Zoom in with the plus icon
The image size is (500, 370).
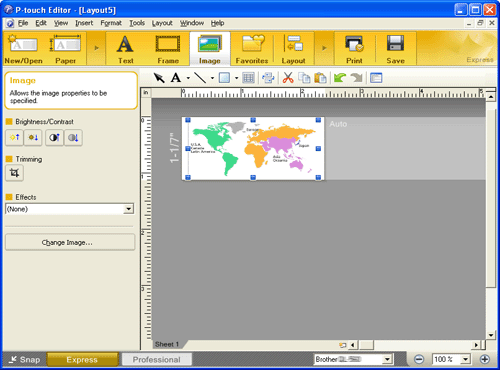[x=485, y=359]
